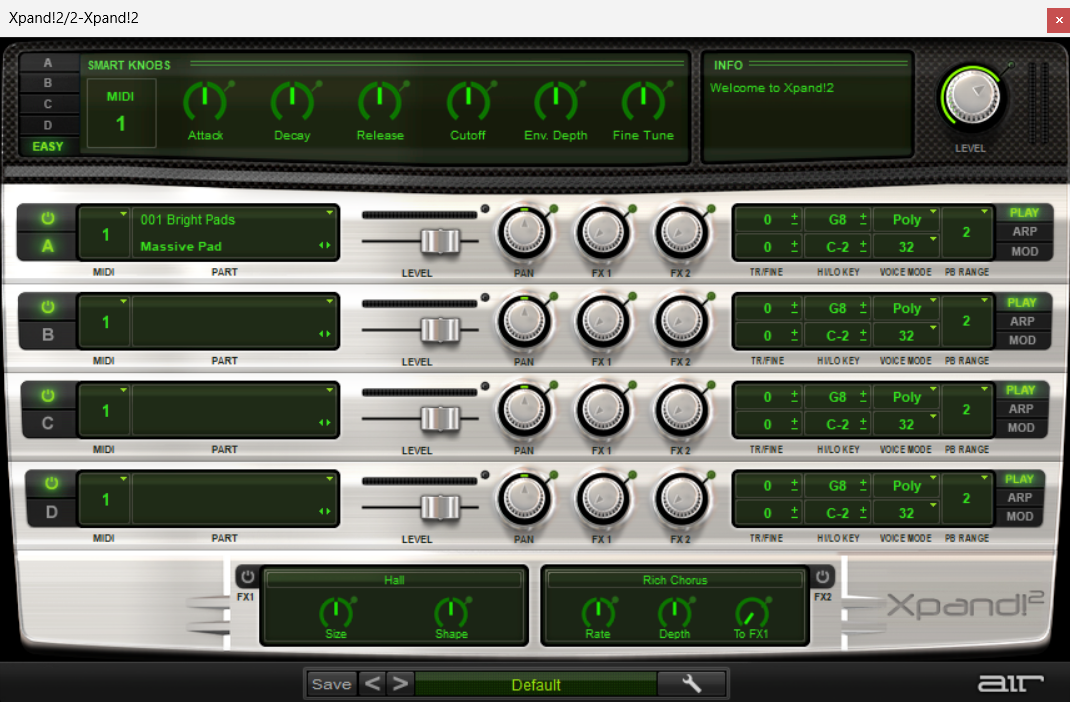Go to next preset arrow
Image resolution: width=1070 pixels, height=702 pixels.
coord(401,684)
